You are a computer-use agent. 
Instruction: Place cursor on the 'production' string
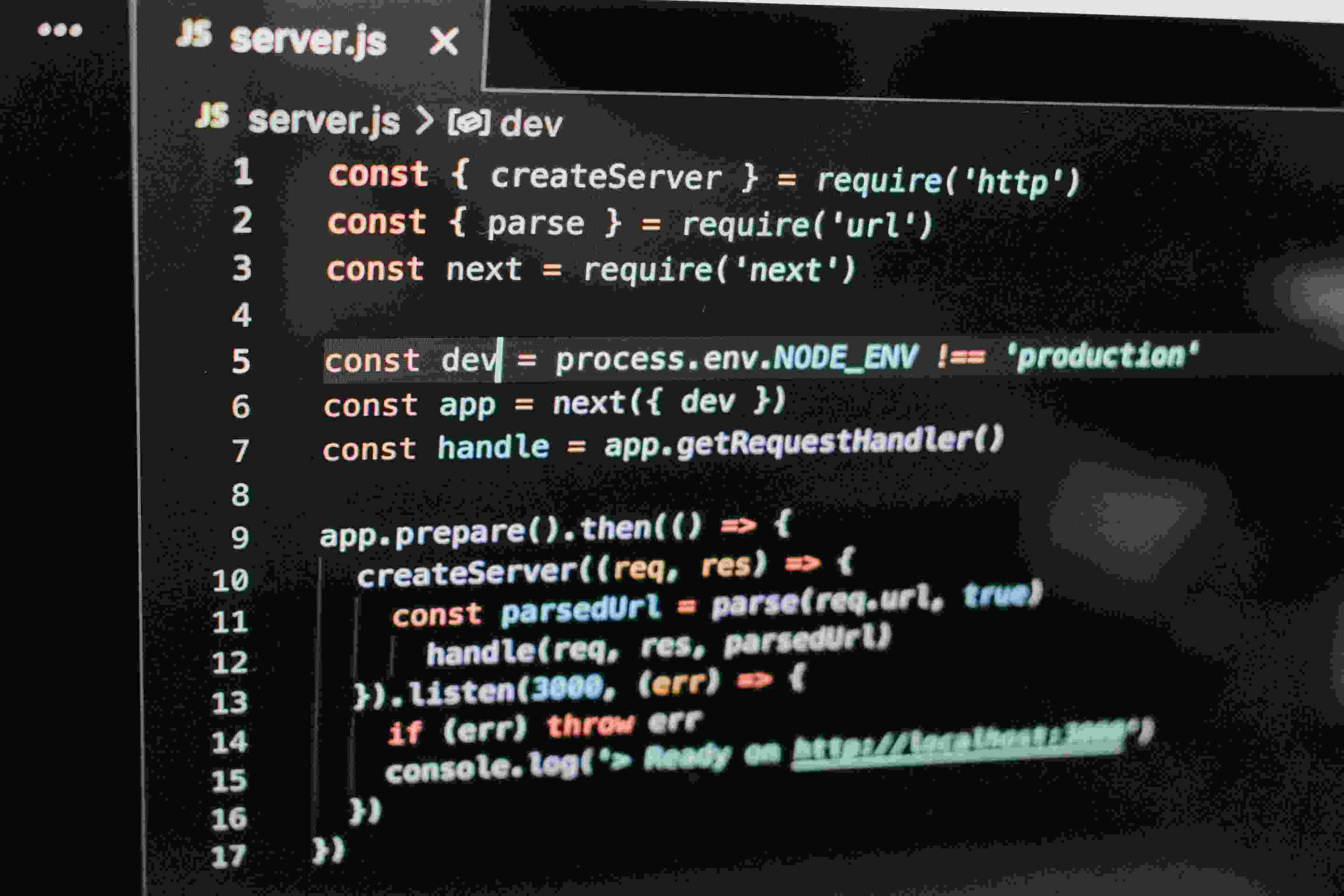pyautogui.click(x=1102, y=356)
